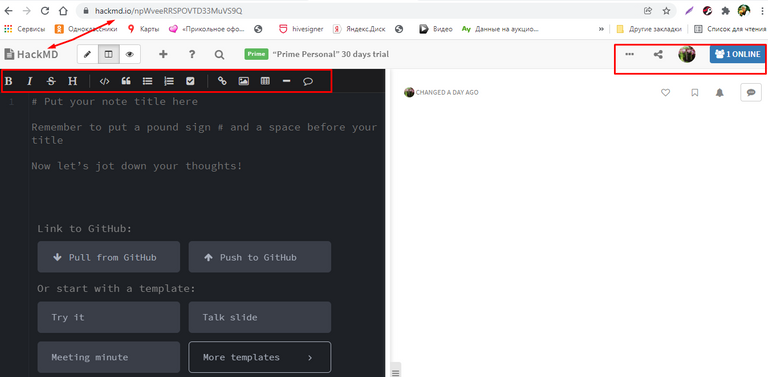768x377 pixels.
Task: Open the Яндекс.Диск bookmark
Action: pyautogui.click(x=360, y=29)
